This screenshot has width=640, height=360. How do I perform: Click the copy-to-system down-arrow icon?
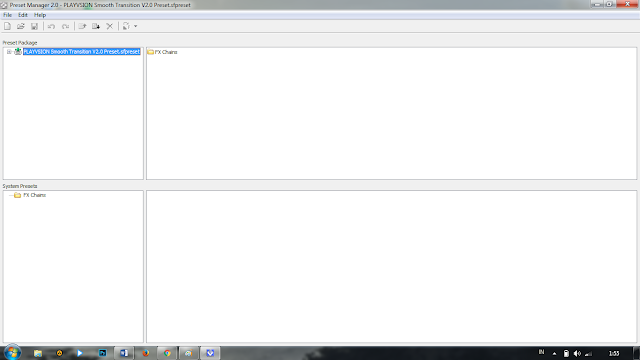96,26
